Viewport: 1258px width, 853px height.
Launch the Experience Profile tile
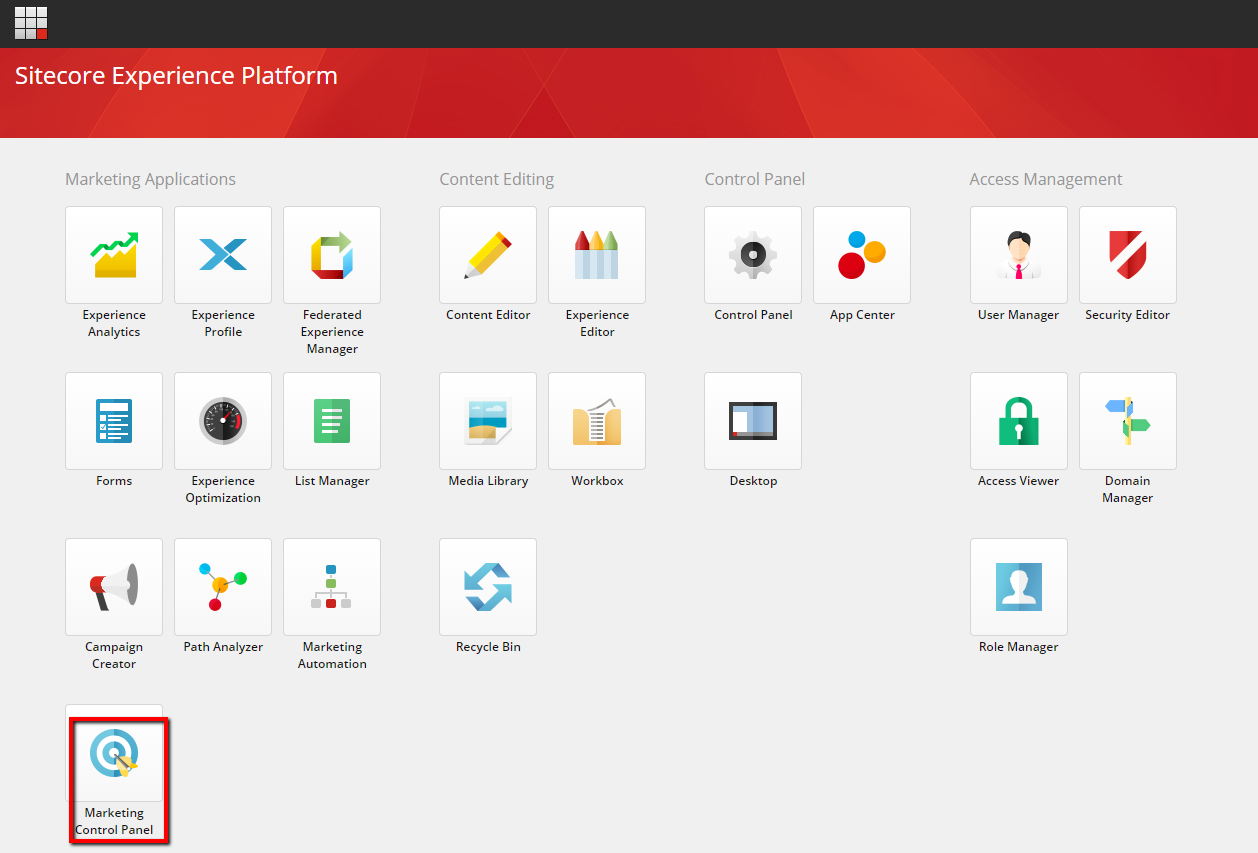click(x=223, y=255)
